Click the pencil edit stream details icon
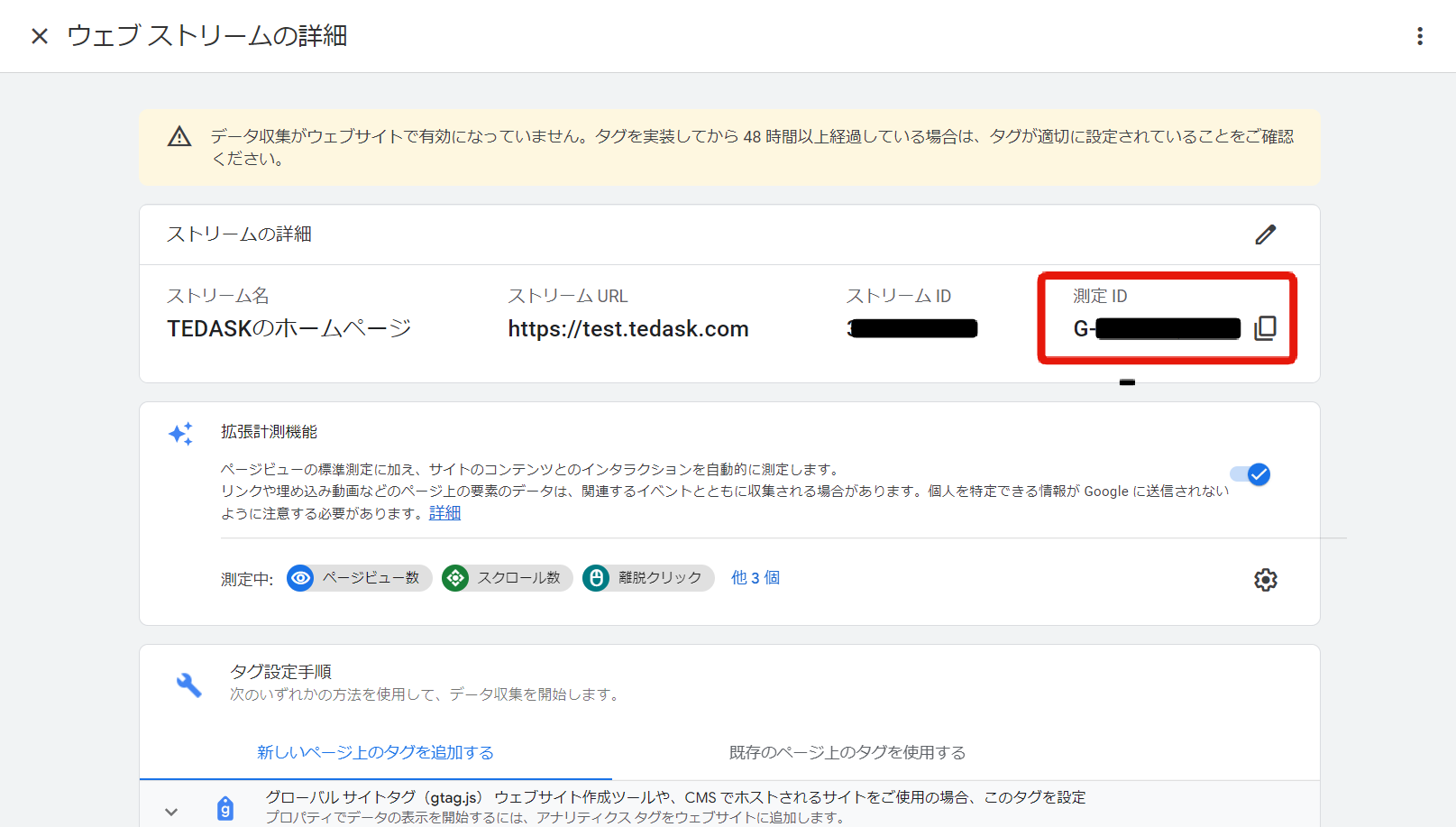Screen dimensions: 1456x827 tap(1265, 234)
